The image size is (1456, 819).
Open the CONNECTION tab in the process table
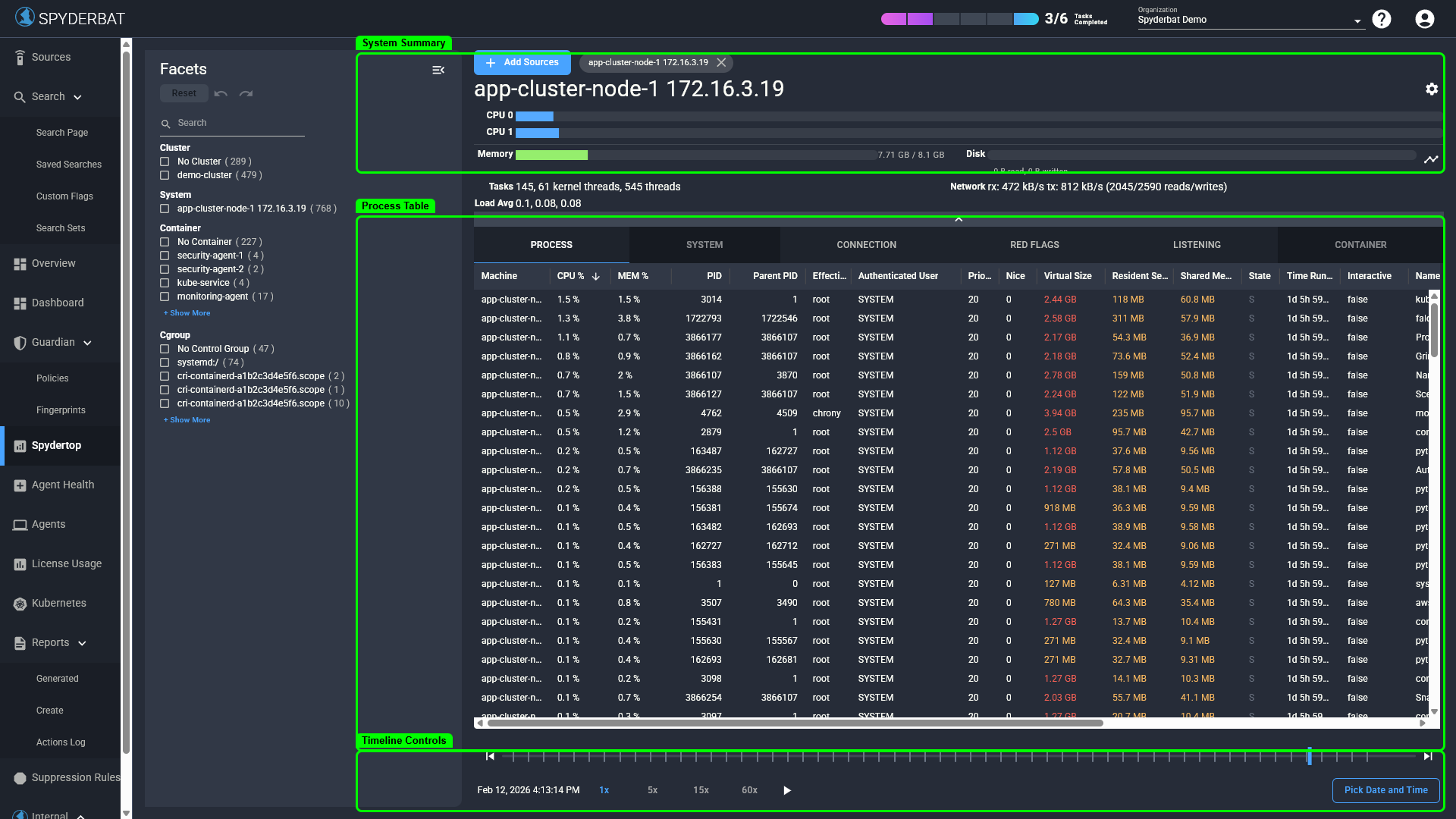click(866, 244)
